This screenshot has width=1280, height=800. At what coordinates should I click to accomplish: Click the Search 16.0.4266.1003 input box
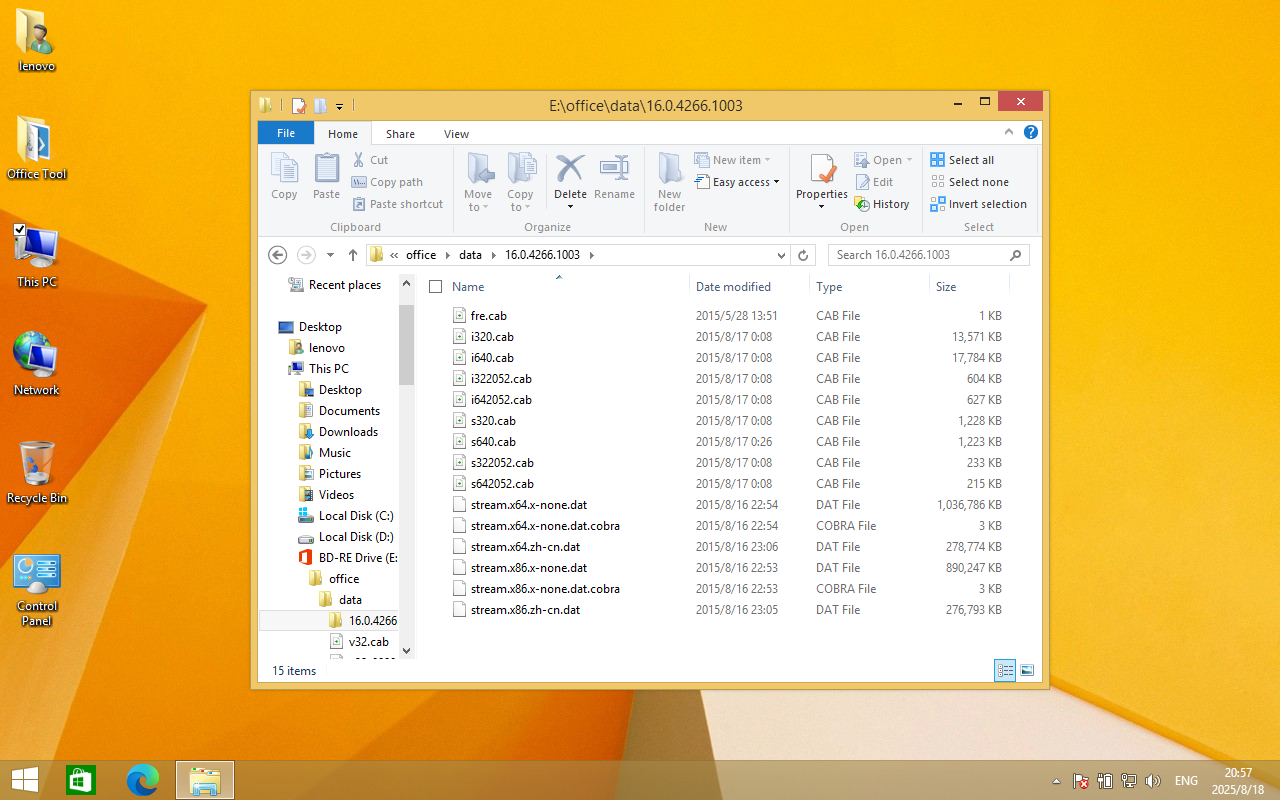919,255
